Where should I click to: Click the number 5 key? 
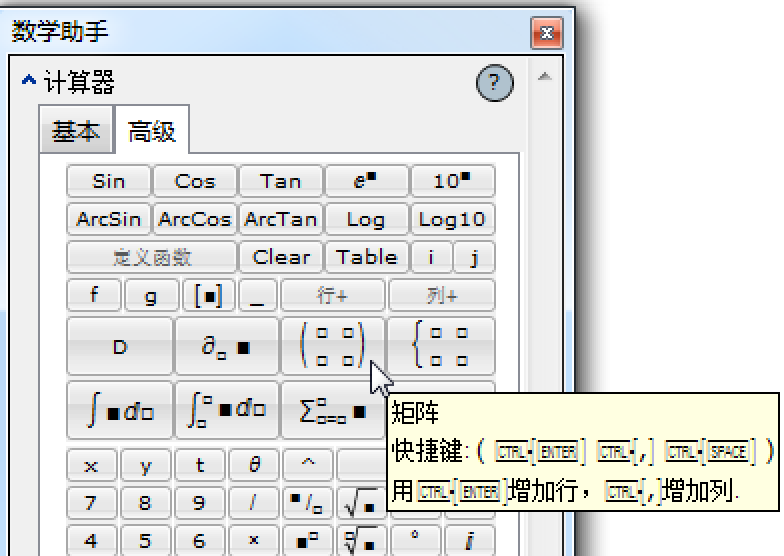[x=146, y=540]
